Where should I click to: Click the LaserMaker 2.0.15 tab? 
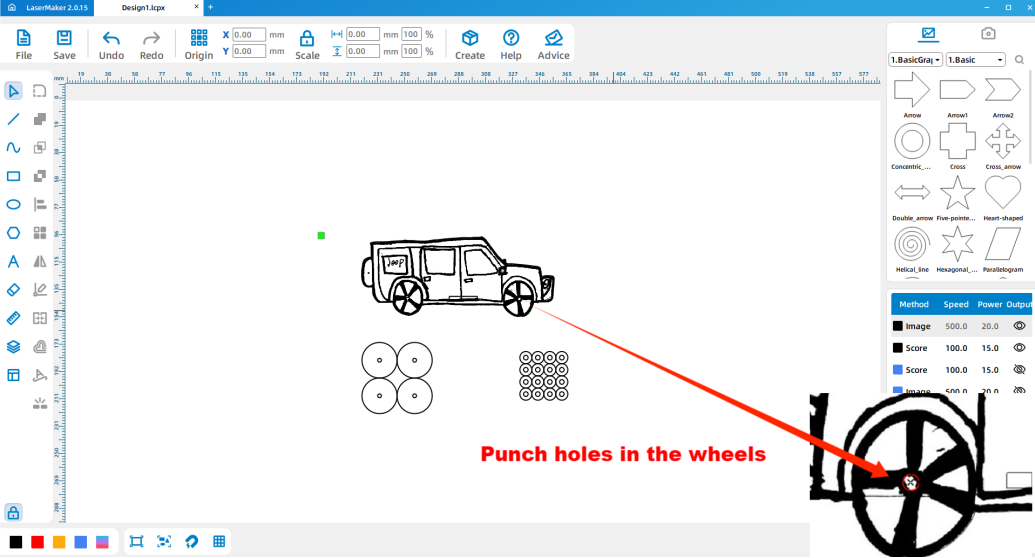[x=57, y=7]
